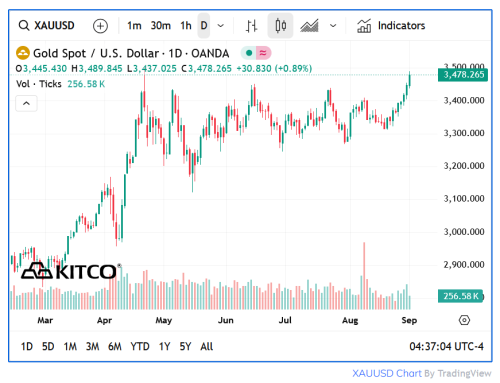Select the bars chart style icon
This screenshot has width=500, height=383.
tap(251, 26)
